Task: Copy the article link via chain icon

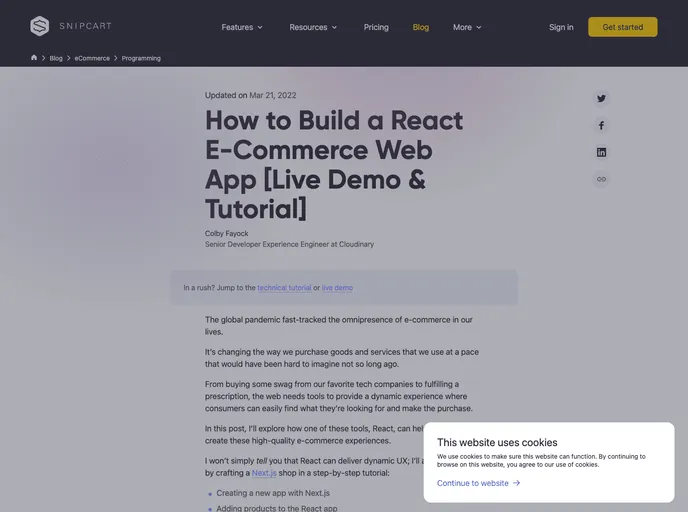Action: click(x=601, y=179)
